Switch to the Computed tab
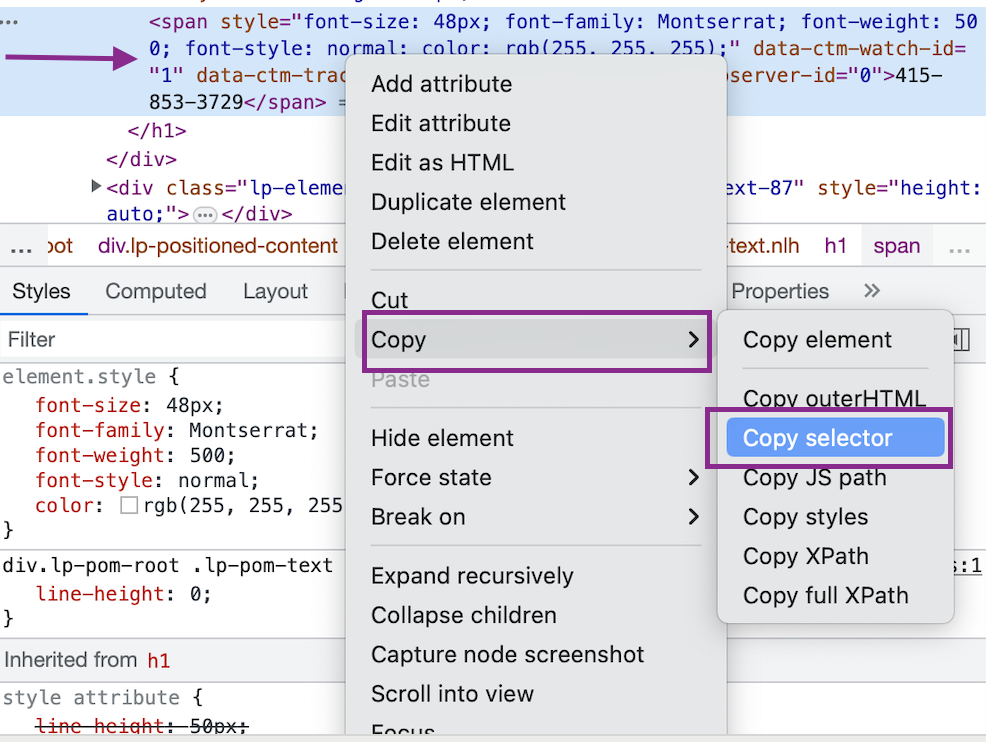Image resolution: width=986 pixels, height=742 pixels. click(156, 291)
